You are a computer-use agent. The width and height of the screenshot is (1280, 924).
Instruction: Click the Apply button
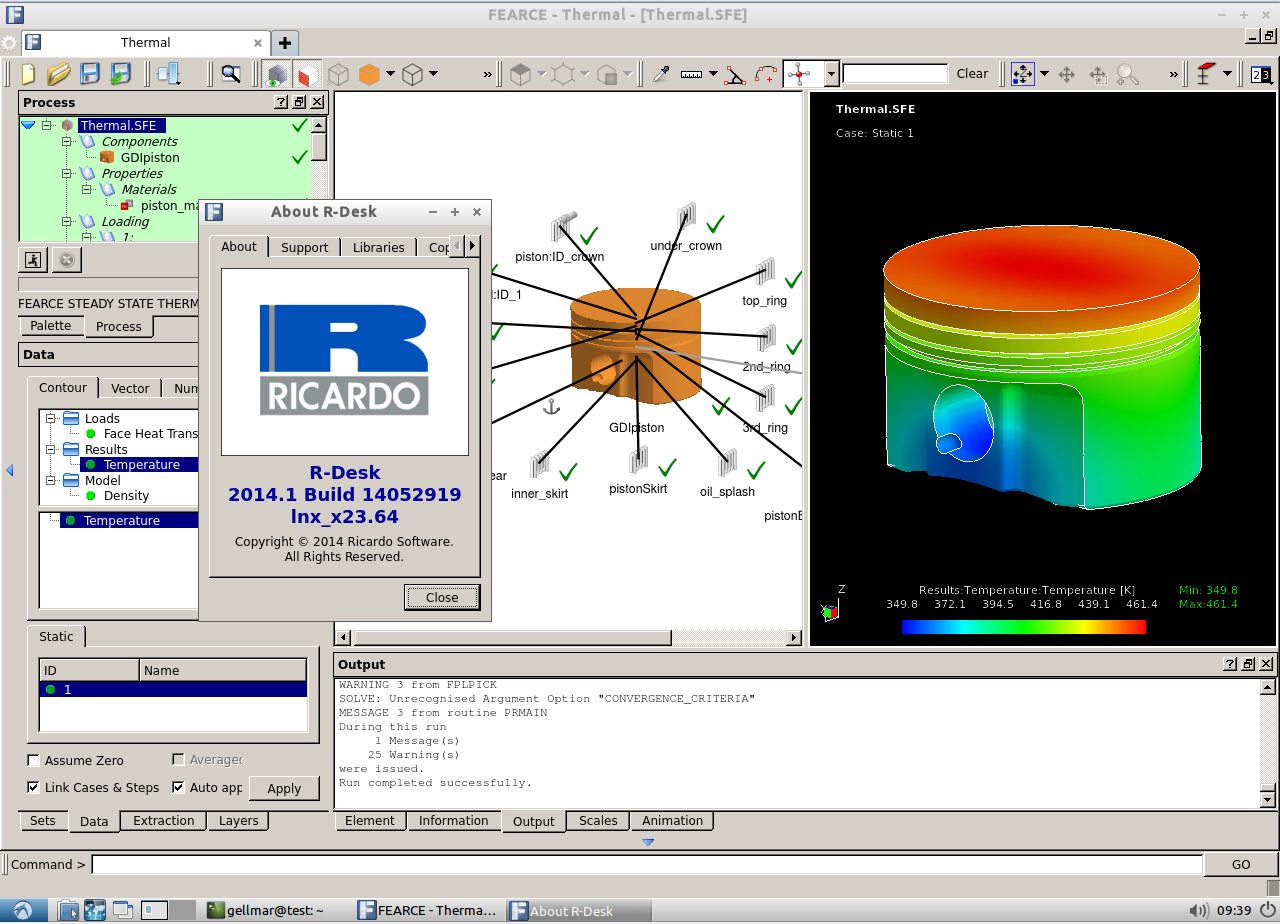click(284, 788)
